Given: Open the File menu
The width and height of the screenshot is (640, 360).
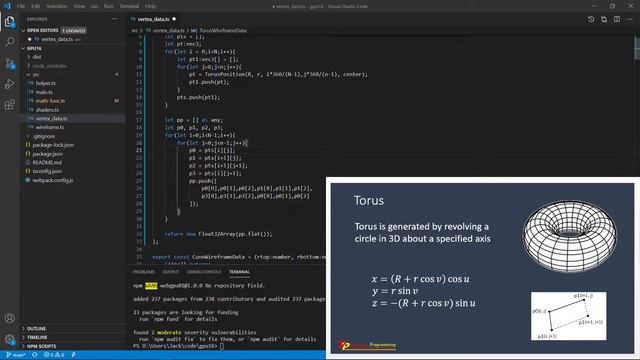Looking at the screenshot, I should [21, 6].
